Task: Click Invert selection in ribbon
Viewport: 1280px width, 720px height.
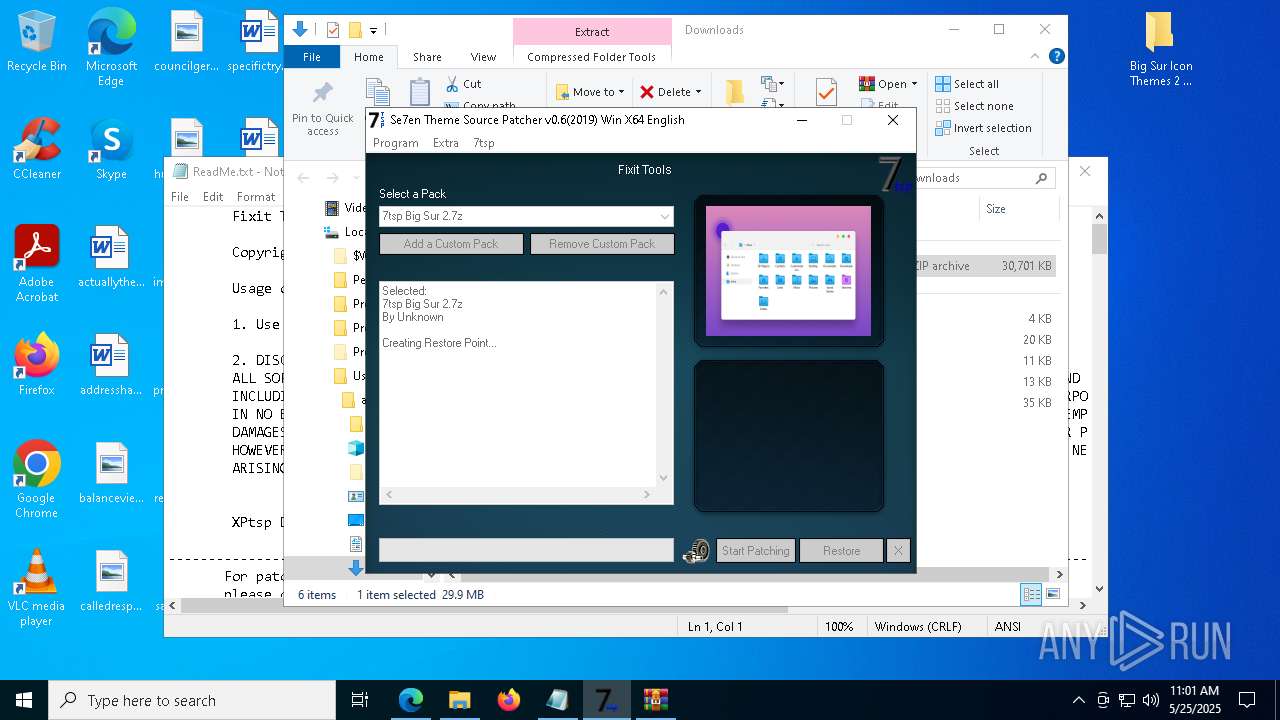Action: tap(983, 128)
